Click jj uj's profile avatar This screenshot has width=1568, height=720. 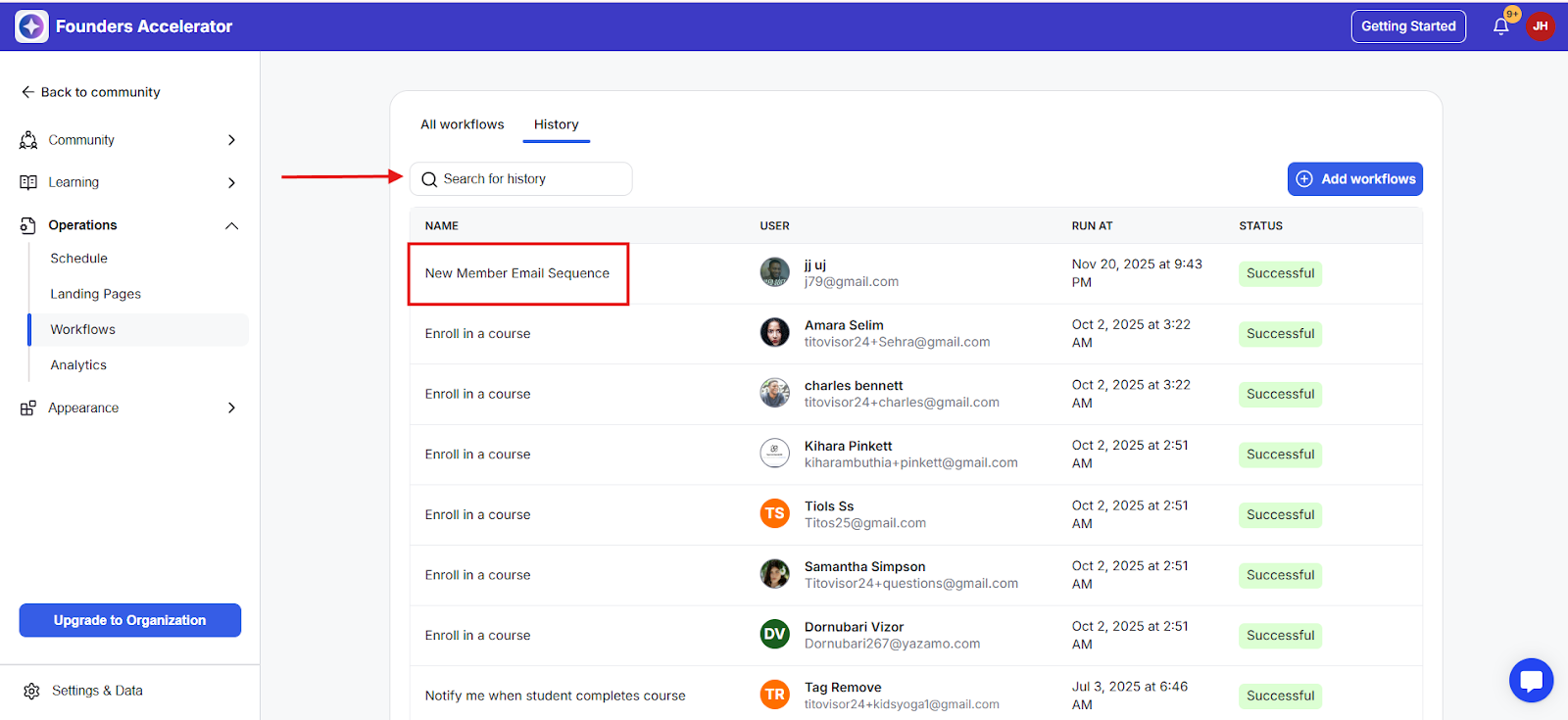coord(774,272)
